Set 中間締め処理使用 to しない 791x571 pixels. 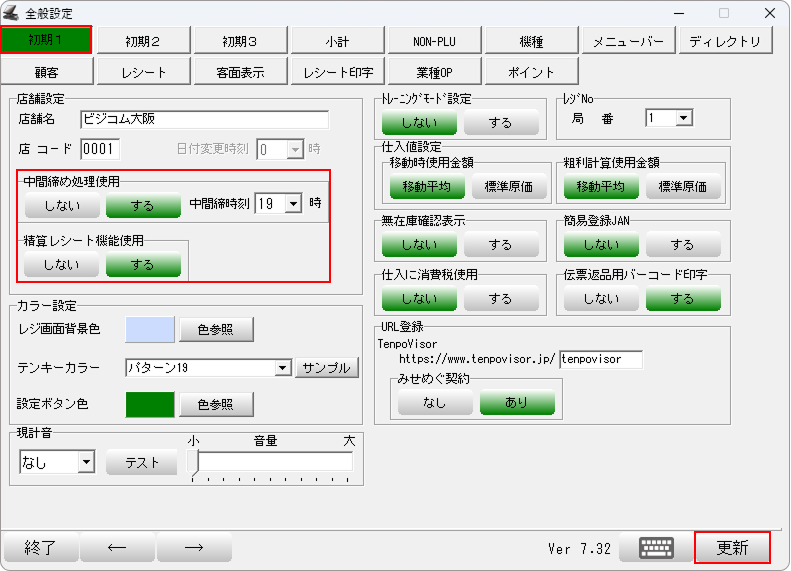62,204
